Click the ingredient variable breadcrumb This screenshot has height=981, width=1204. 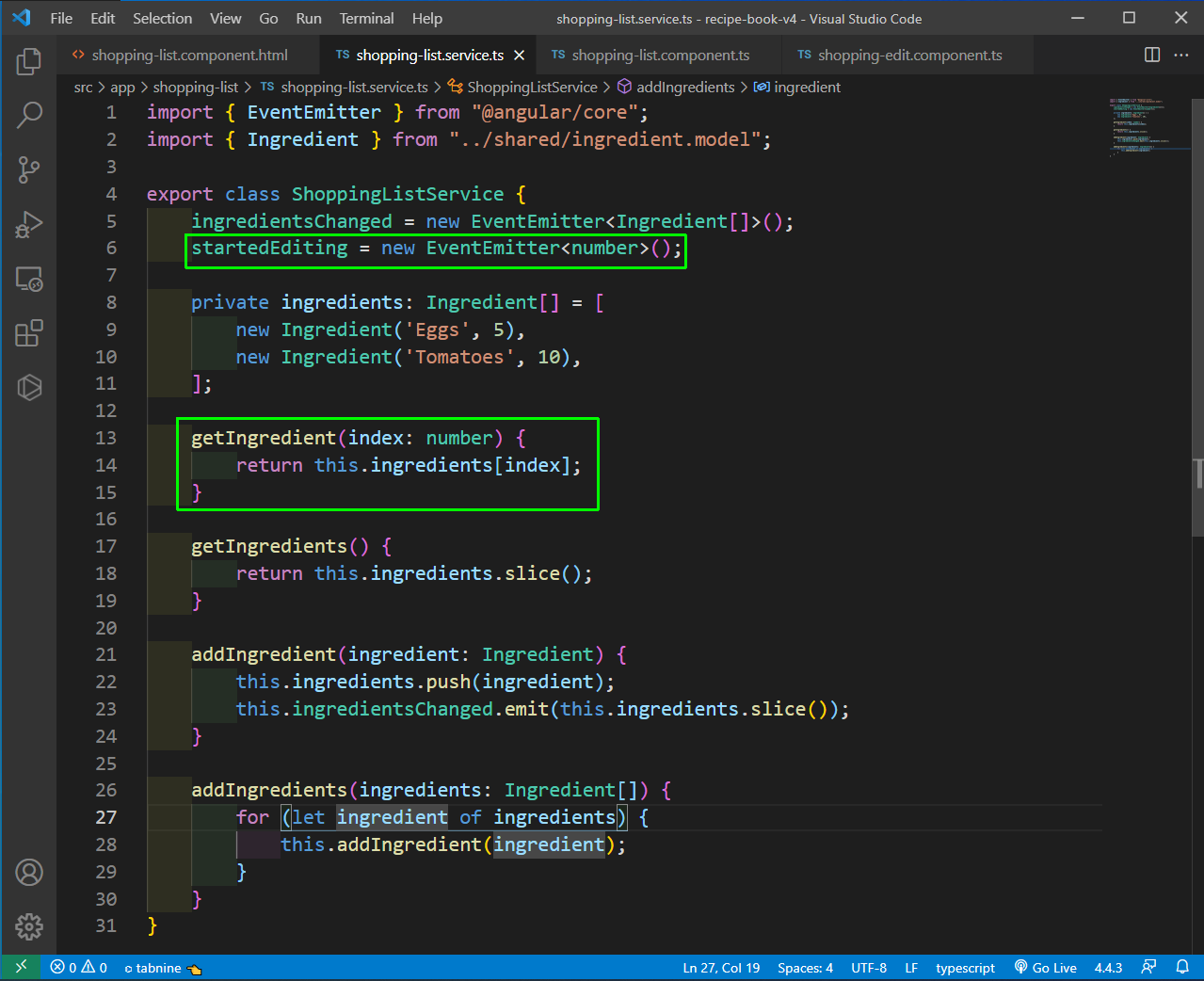click(x=797, y=87)
